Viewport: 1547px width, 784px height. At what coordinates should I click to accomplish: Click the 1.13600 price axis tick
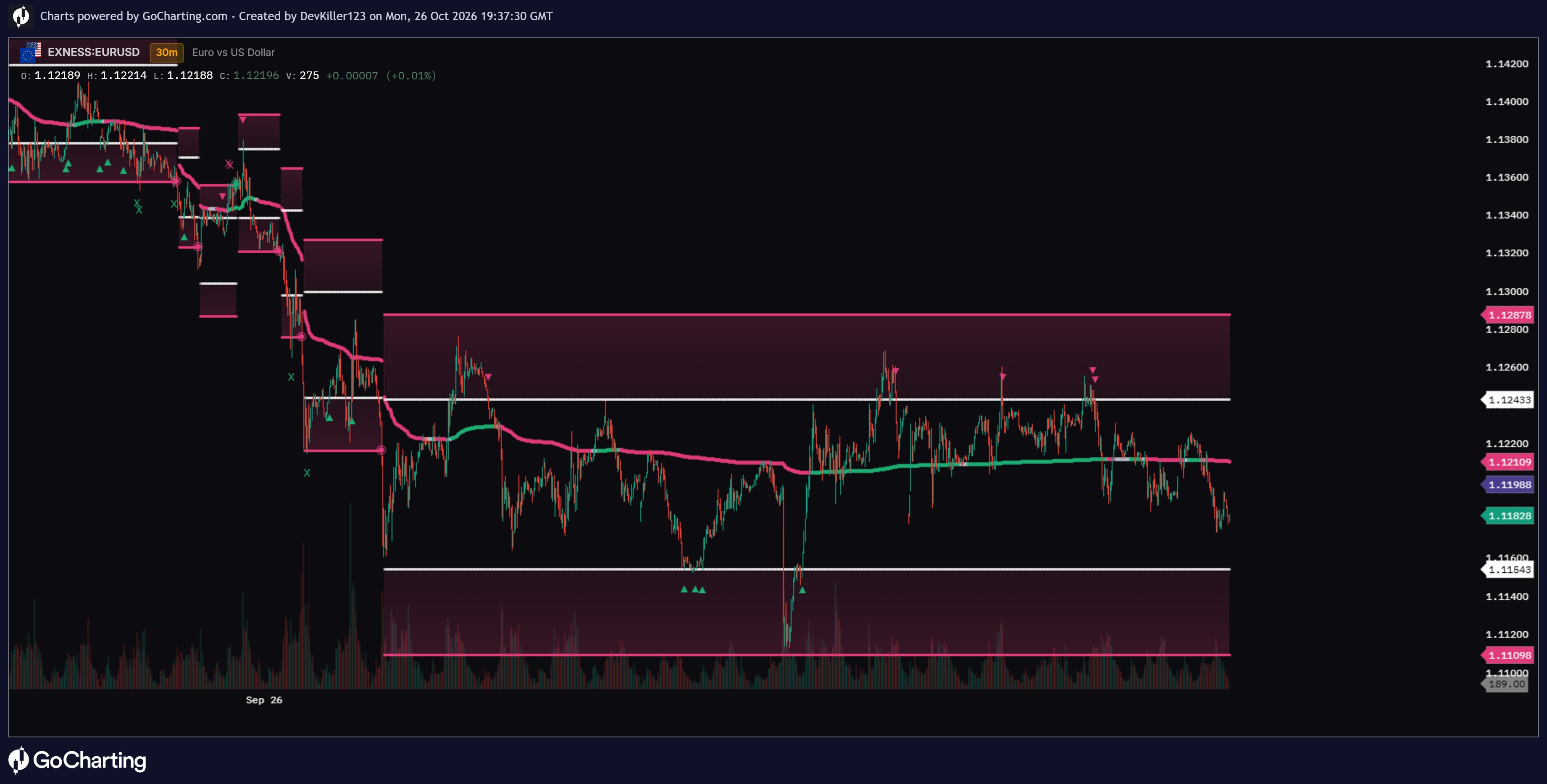[x=1507, y=177]
